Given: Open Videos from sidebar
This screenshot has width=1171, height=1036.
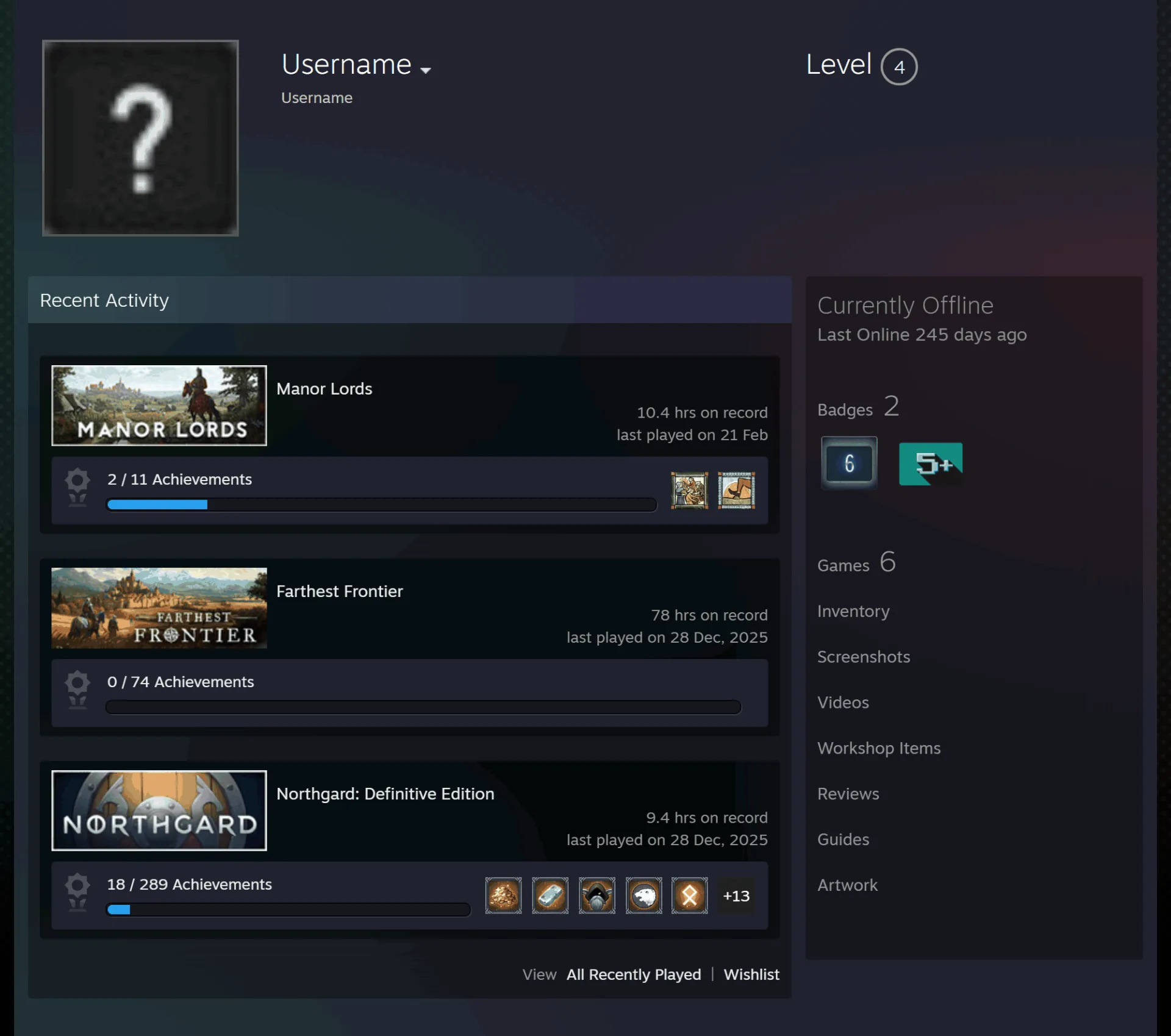Looking at the screenshot, I should tap(843, 702).
